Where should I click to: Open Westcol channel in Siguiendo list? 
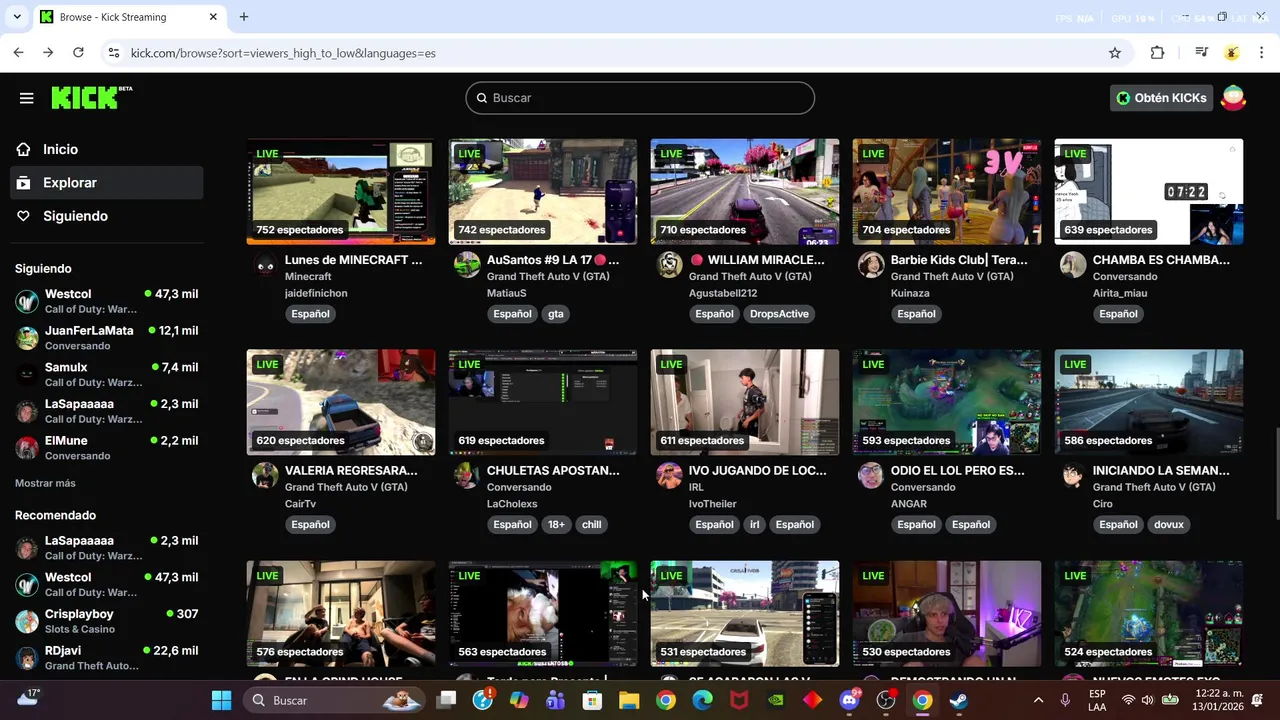107,301
